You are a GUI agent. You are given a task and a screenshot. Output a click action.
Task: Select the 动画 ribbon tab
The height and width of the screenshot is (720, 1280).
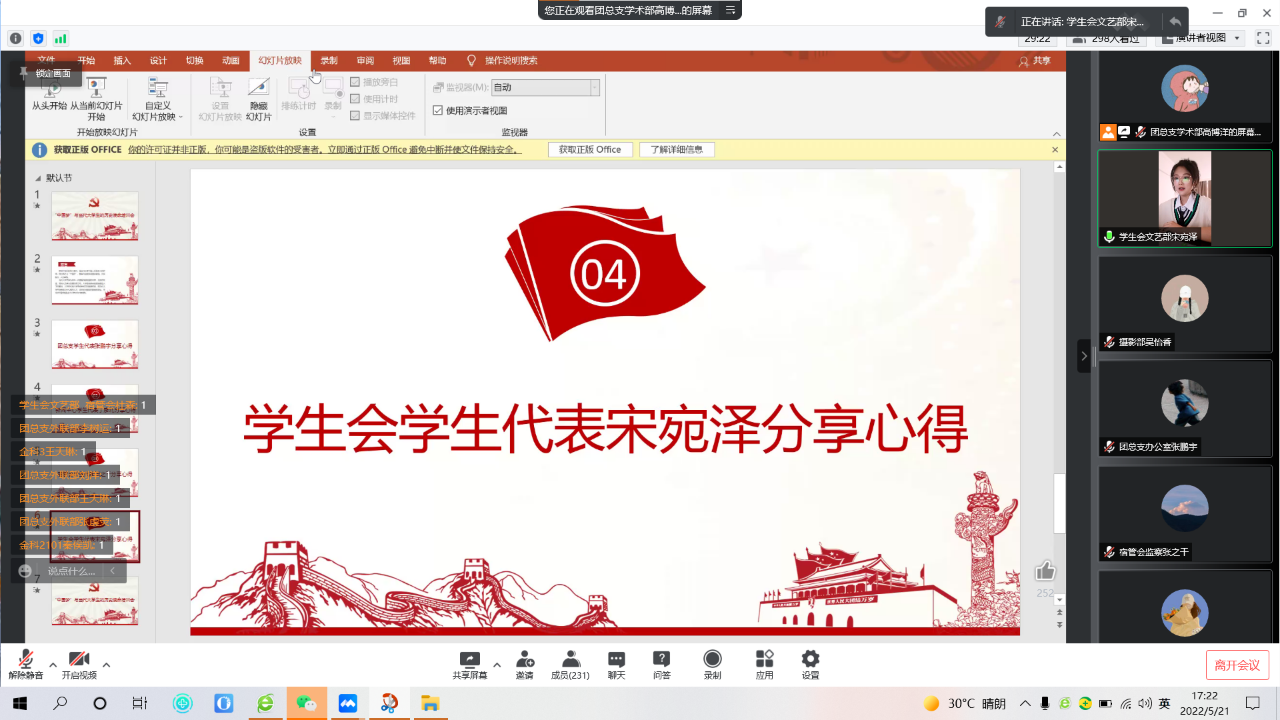[230, 61]
